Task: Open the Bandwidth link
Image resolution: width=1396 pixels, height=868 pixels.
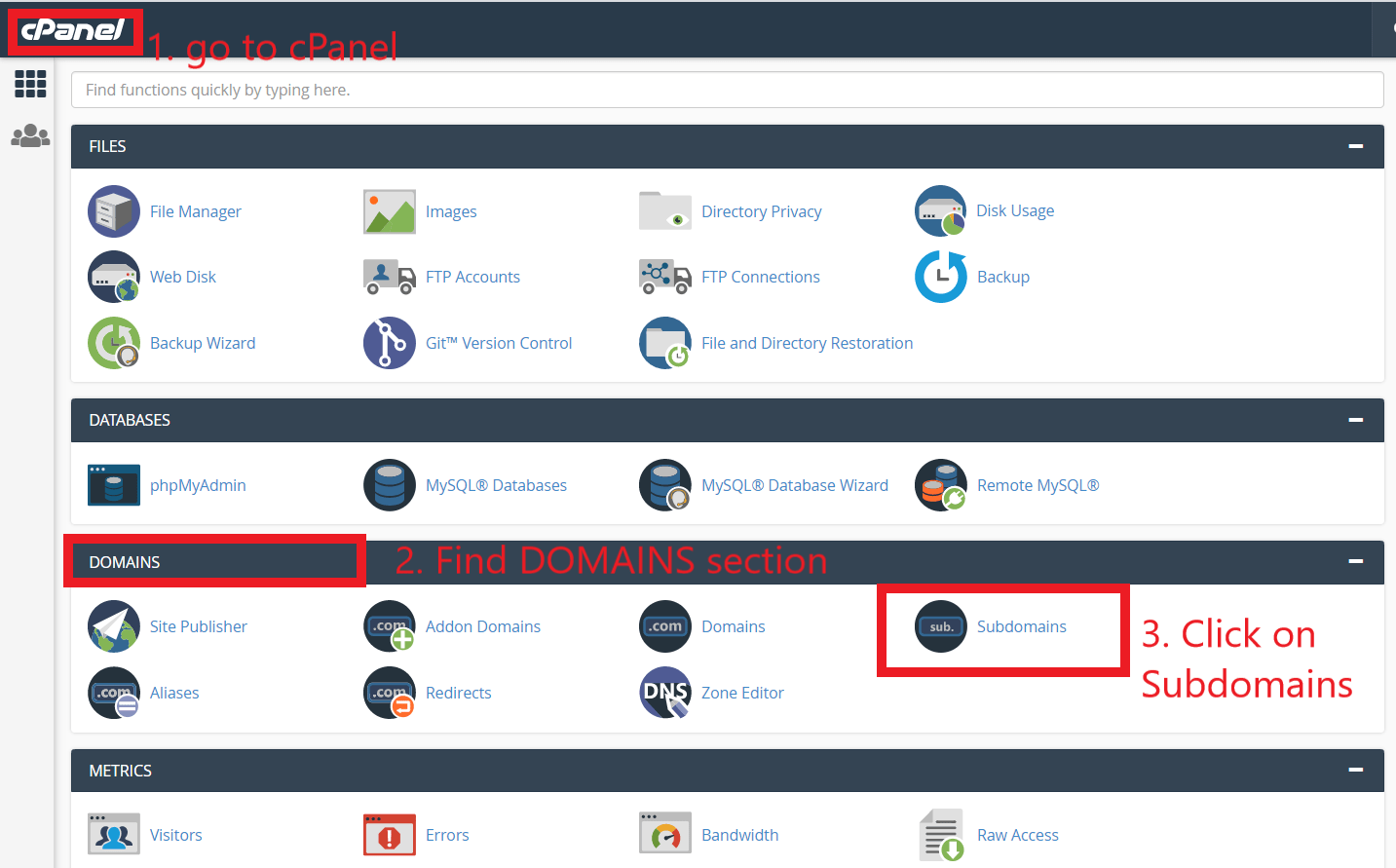Action: pyautogui.click(x=740, y=835)
